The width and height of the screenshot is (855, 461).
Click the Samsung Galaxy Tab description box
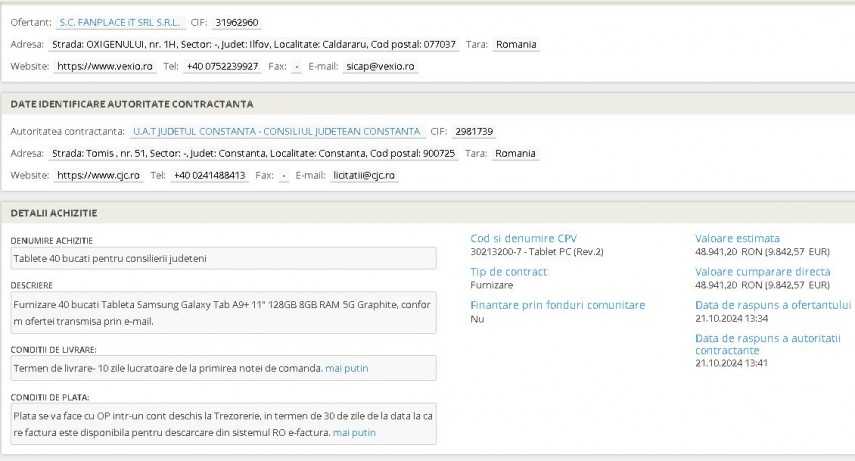[223, 312]
